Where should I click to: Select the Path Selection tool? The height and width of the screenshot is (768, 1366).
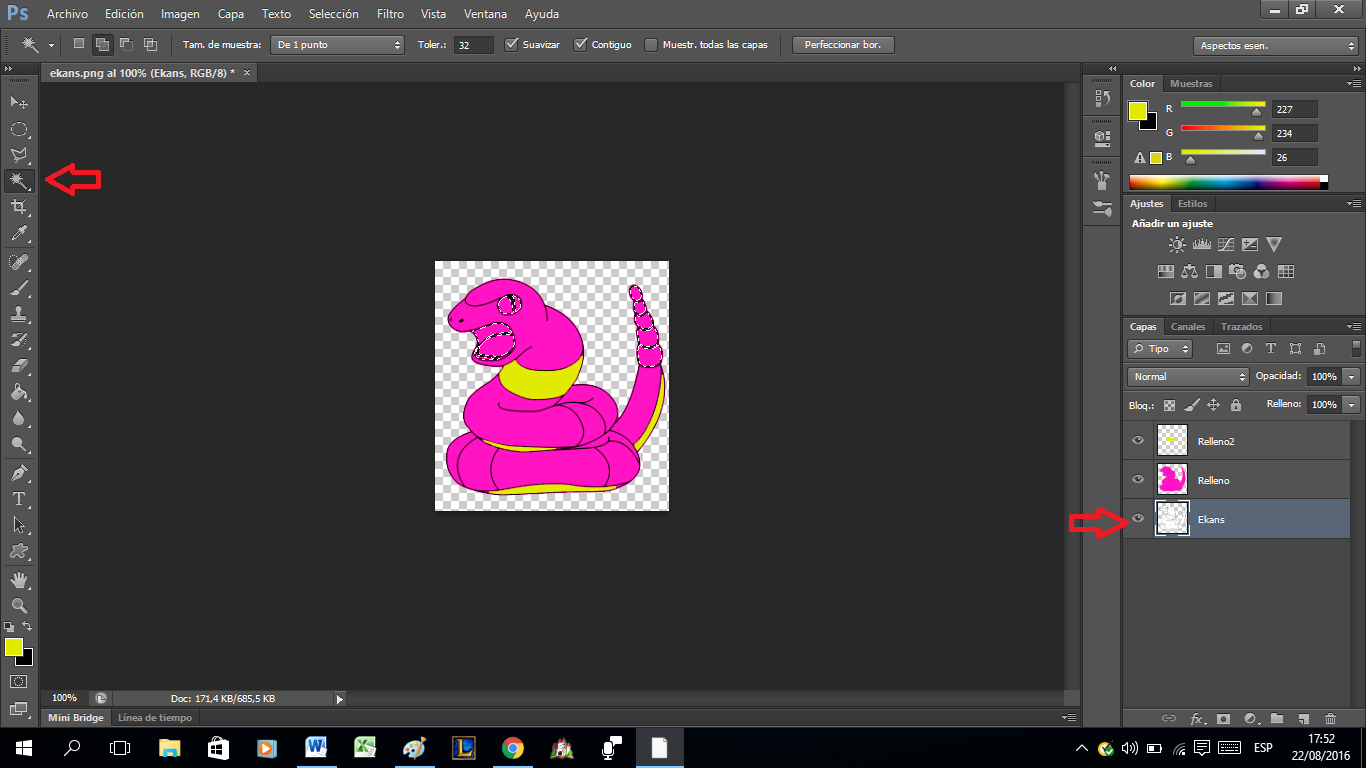[19, 524]
